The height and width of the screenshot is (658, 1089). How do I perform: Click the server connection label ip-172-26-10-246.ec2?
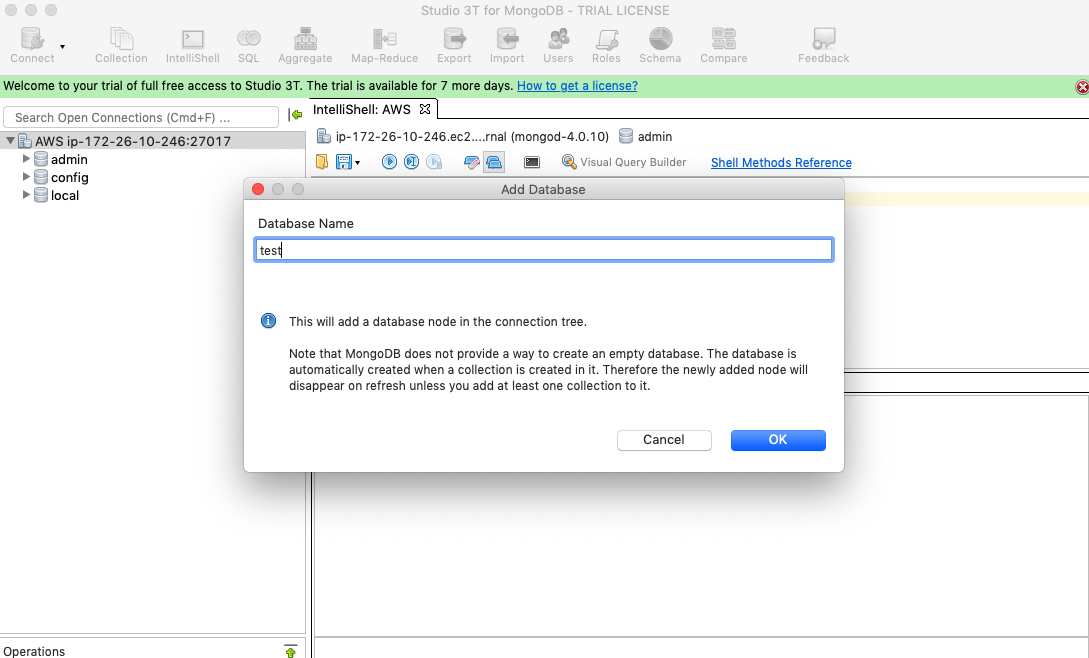pyautogui.click(x=472, y=136)
